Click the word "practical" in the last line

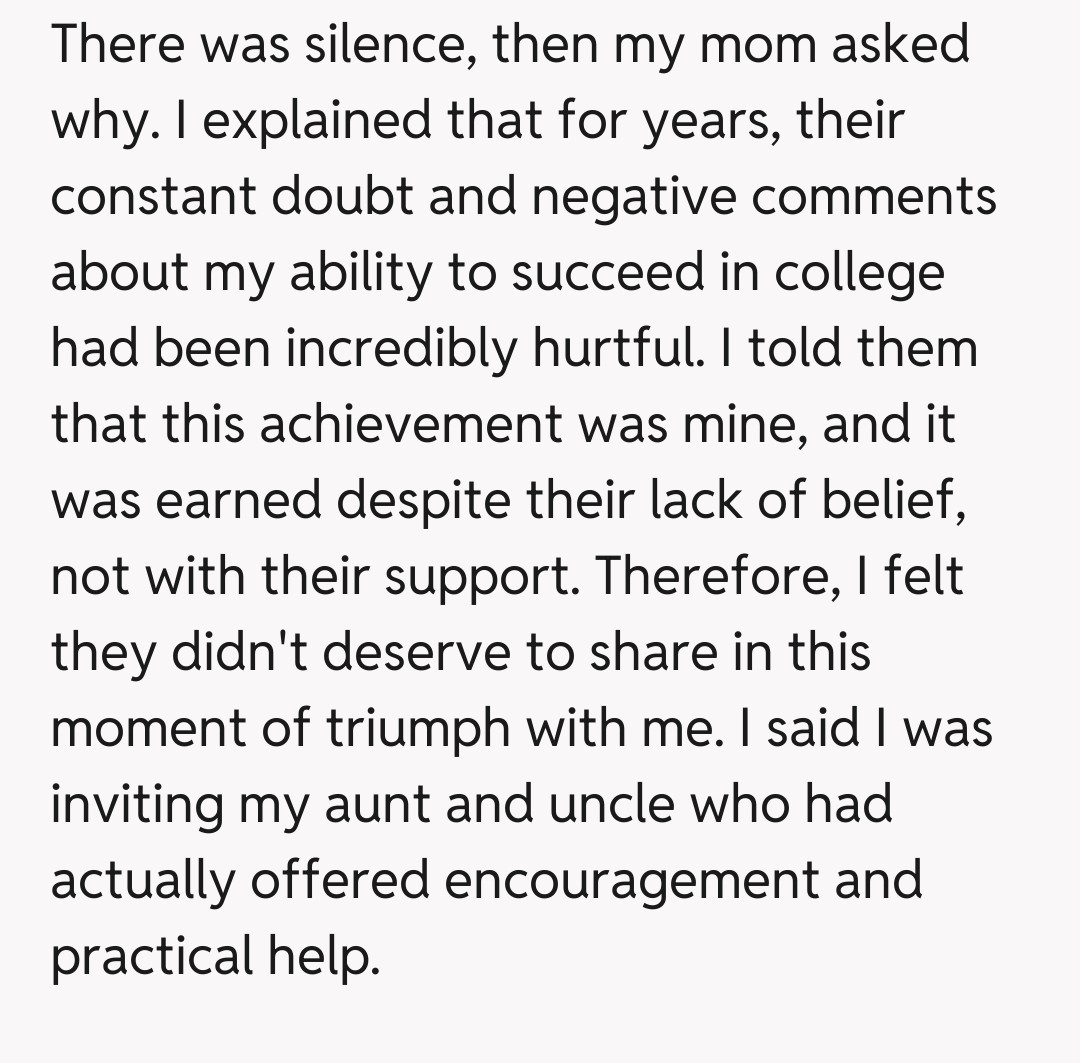point(153,956)
